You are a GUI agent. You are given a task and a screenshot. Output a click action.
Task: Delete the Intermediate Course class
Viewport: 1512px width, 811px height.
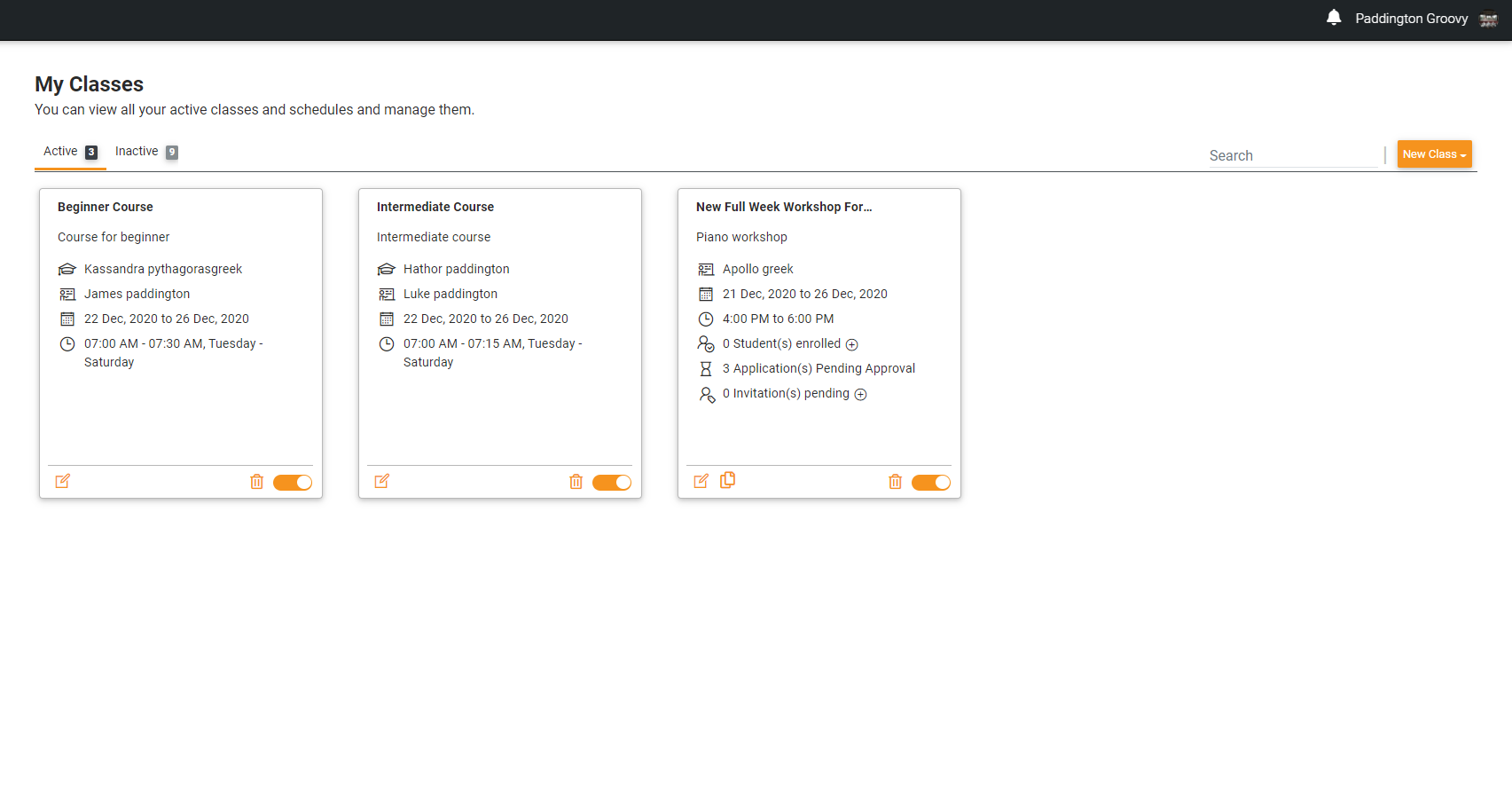[576, 482]
